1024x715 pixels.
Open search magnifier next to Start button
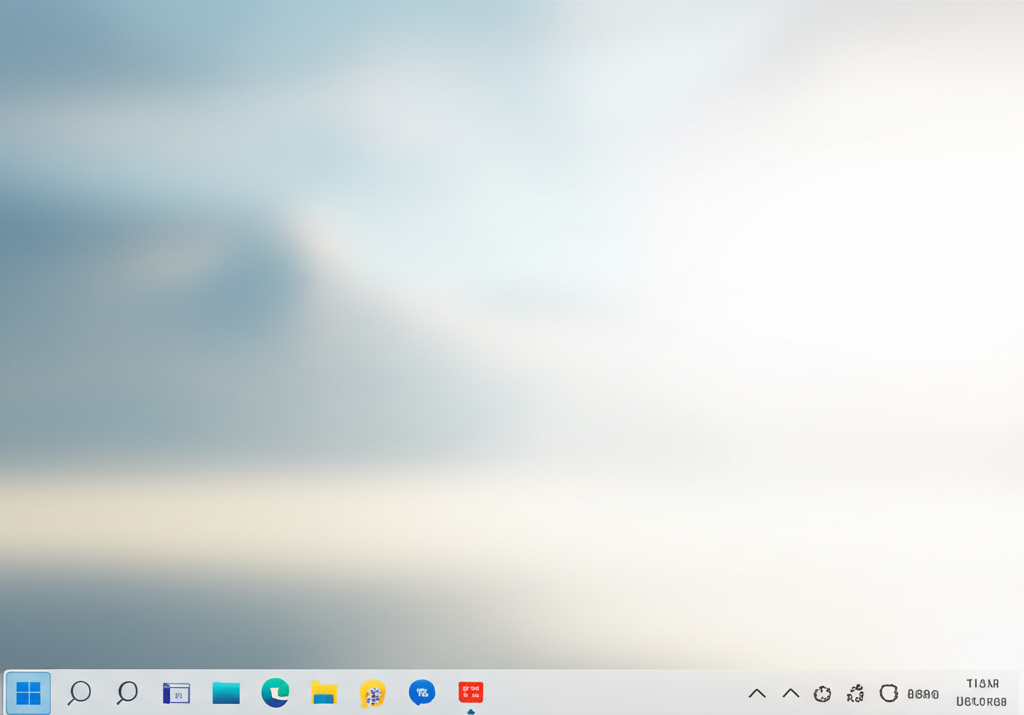[x=79, y=692]
